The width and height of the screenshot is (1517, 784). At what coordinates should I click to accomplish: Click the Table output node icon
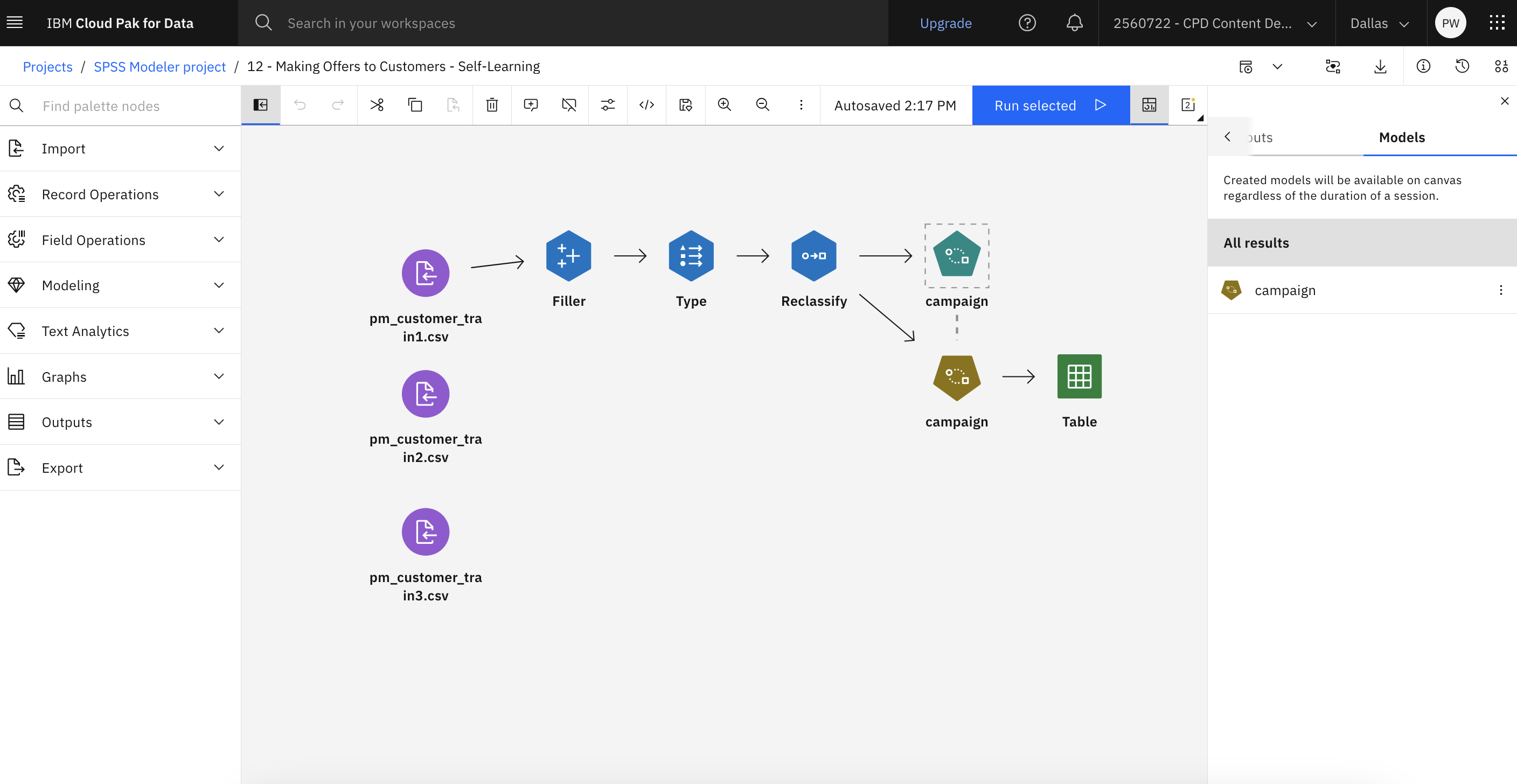pos(1079,377)
